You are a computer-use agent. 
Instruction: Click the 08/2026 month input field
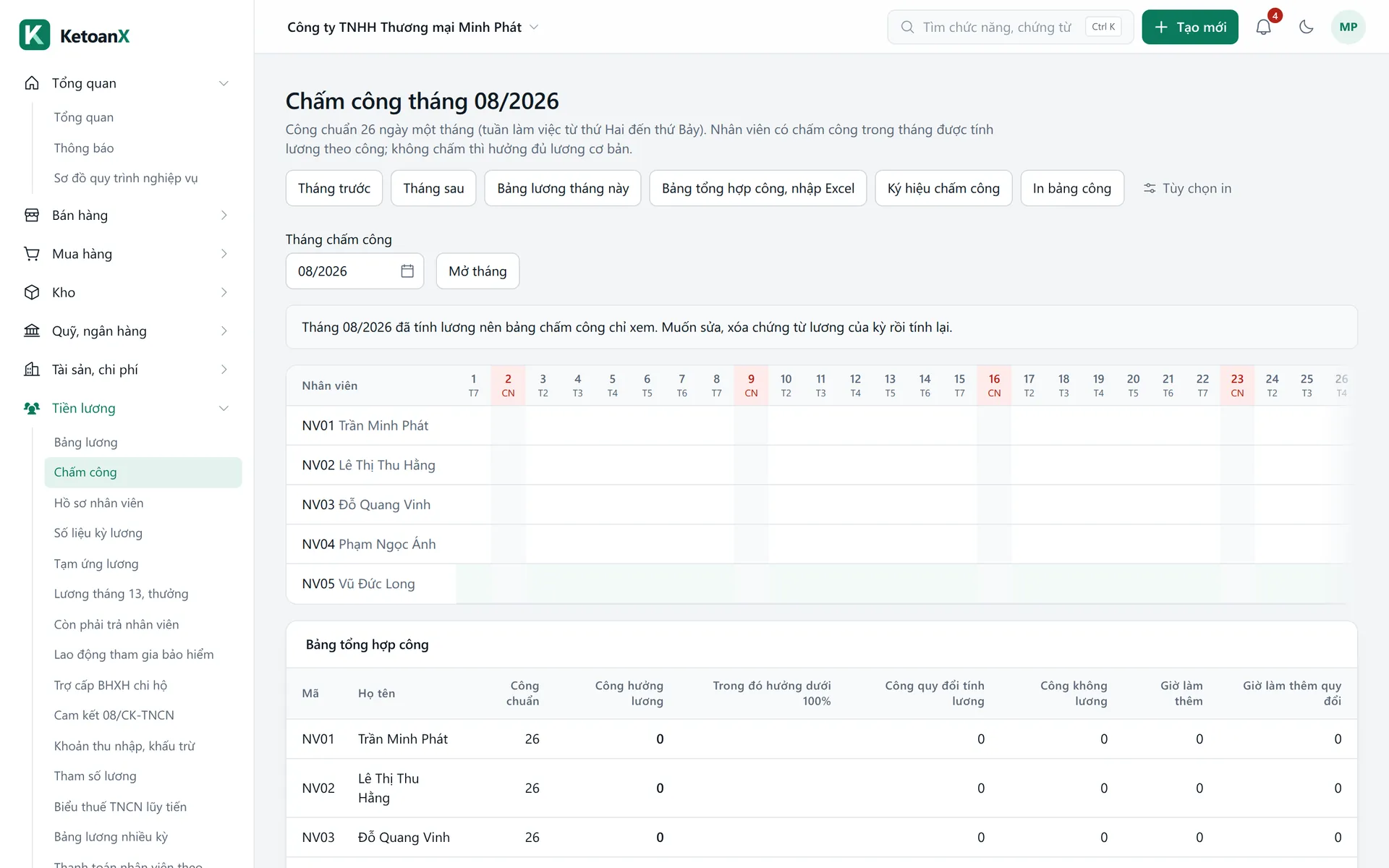coord(354,271)
